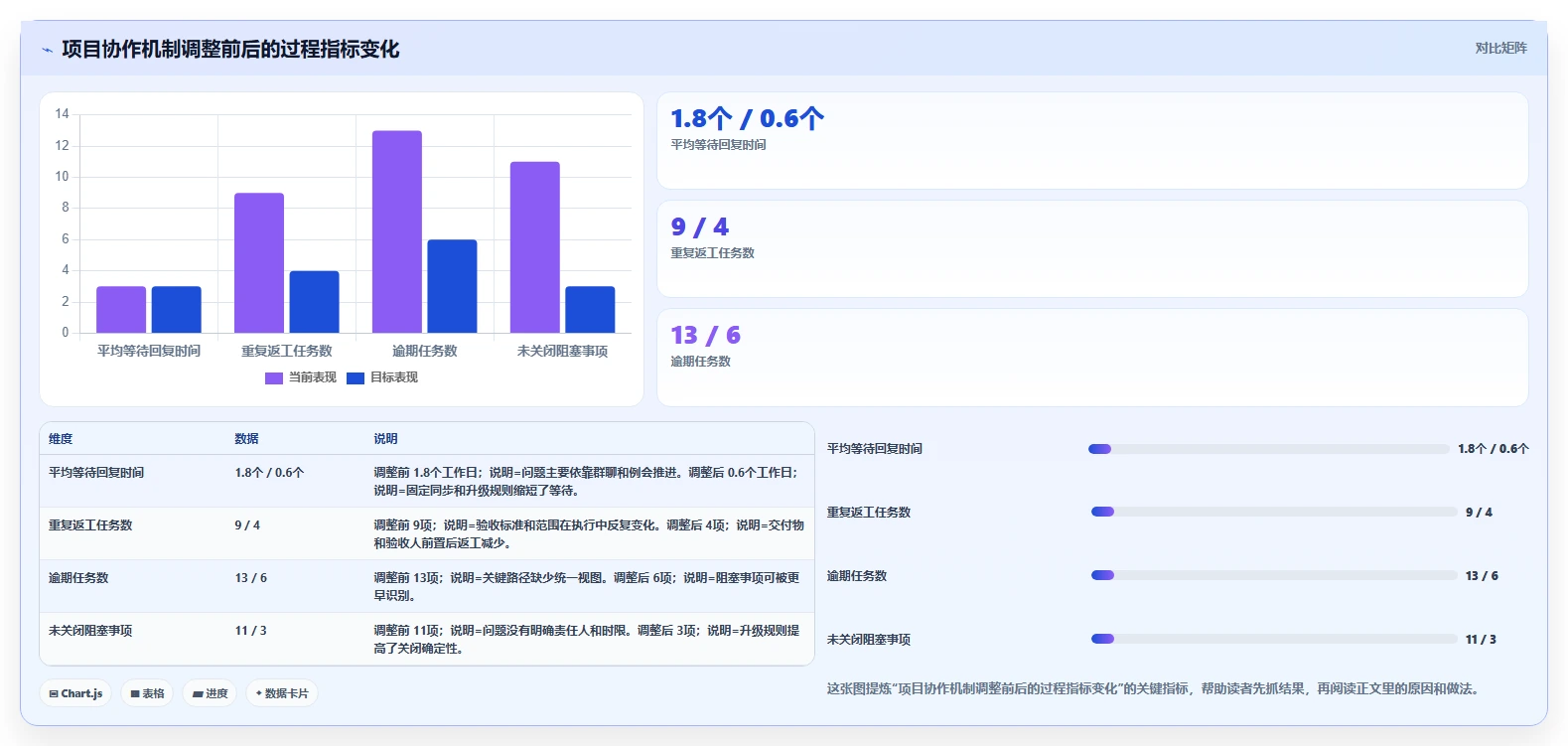Toggle the 目标表现 legend swatch
Screen dimensions: 1568x746
click(x=356, y=378)
